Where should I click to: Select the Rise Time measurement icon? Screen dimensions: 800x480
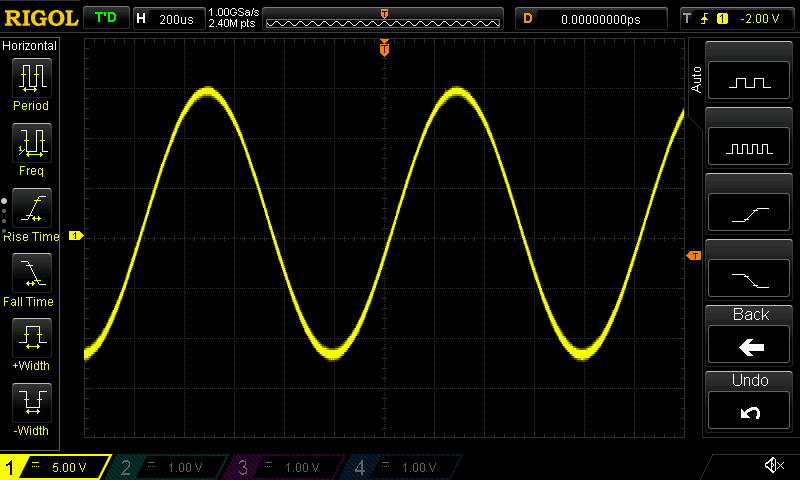pyautogui.click(x=32, y=208)
